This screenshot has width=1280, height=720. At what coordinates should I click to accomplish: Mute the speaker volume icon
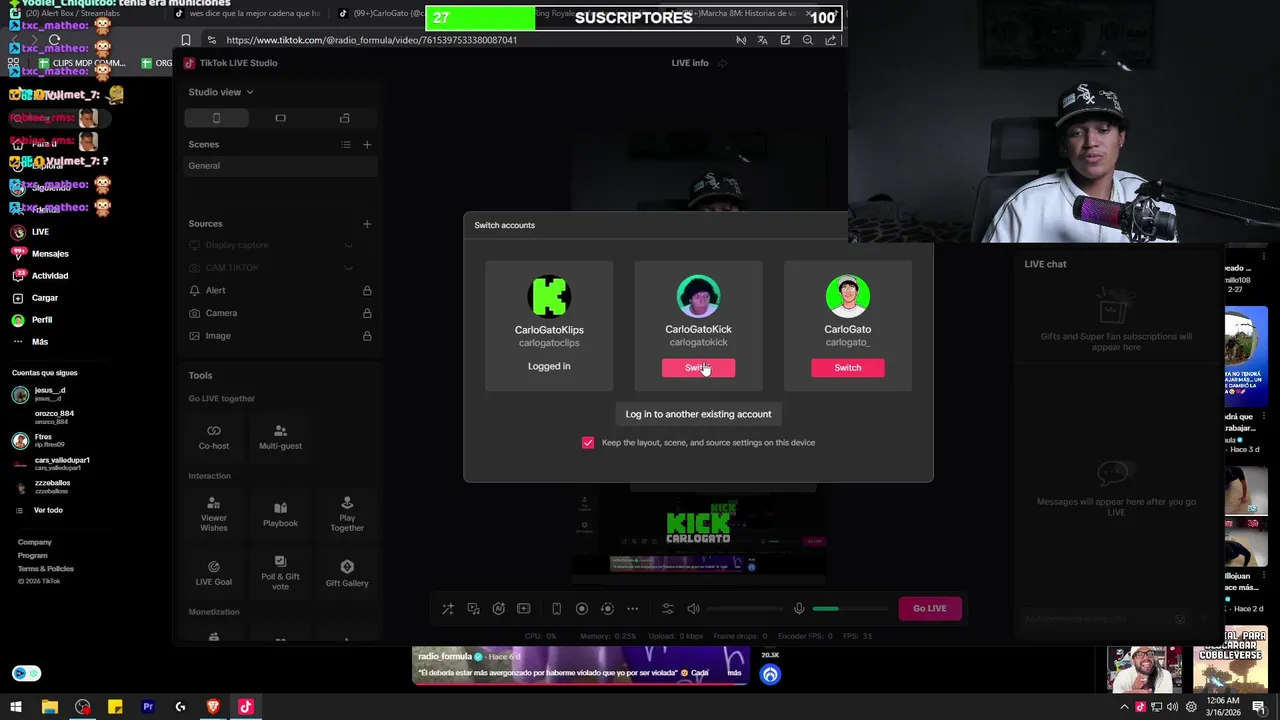(693, 608)
